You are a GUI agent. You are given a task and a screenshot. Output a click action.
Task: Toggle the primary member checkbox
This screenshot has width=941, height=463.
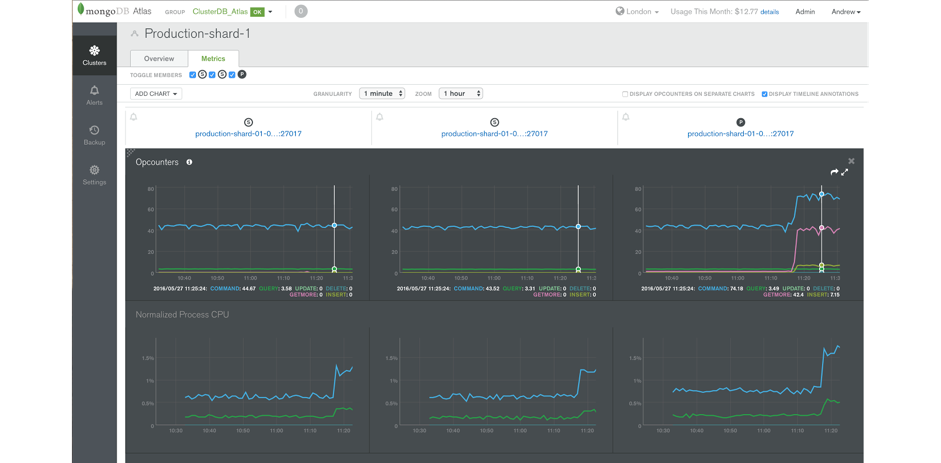coord(232,75)
